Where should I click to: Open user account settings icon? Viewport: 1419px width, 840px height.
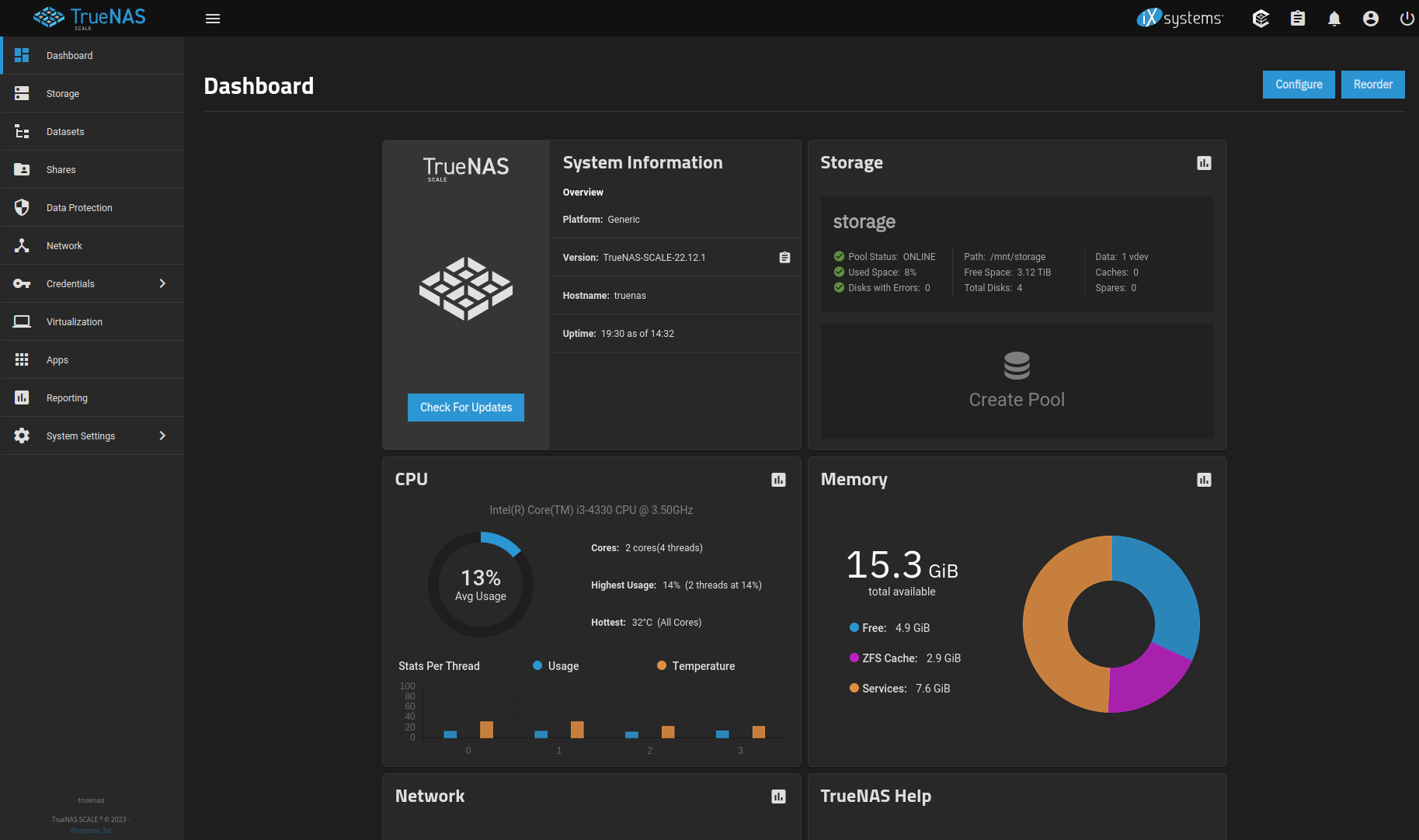click(x=1371, y=19)
